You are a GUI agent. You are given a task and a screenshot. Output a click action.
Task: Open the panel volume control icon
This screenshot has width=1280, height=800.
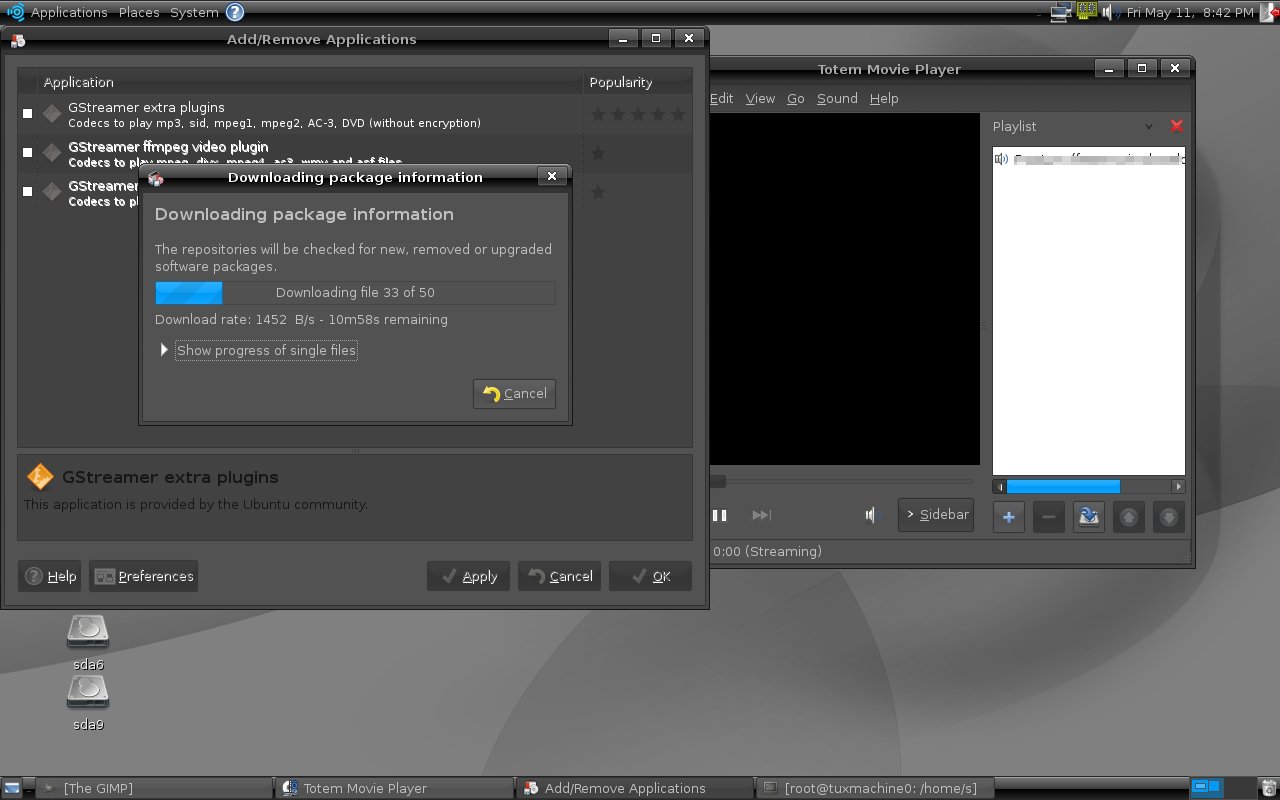point(1111,12)
